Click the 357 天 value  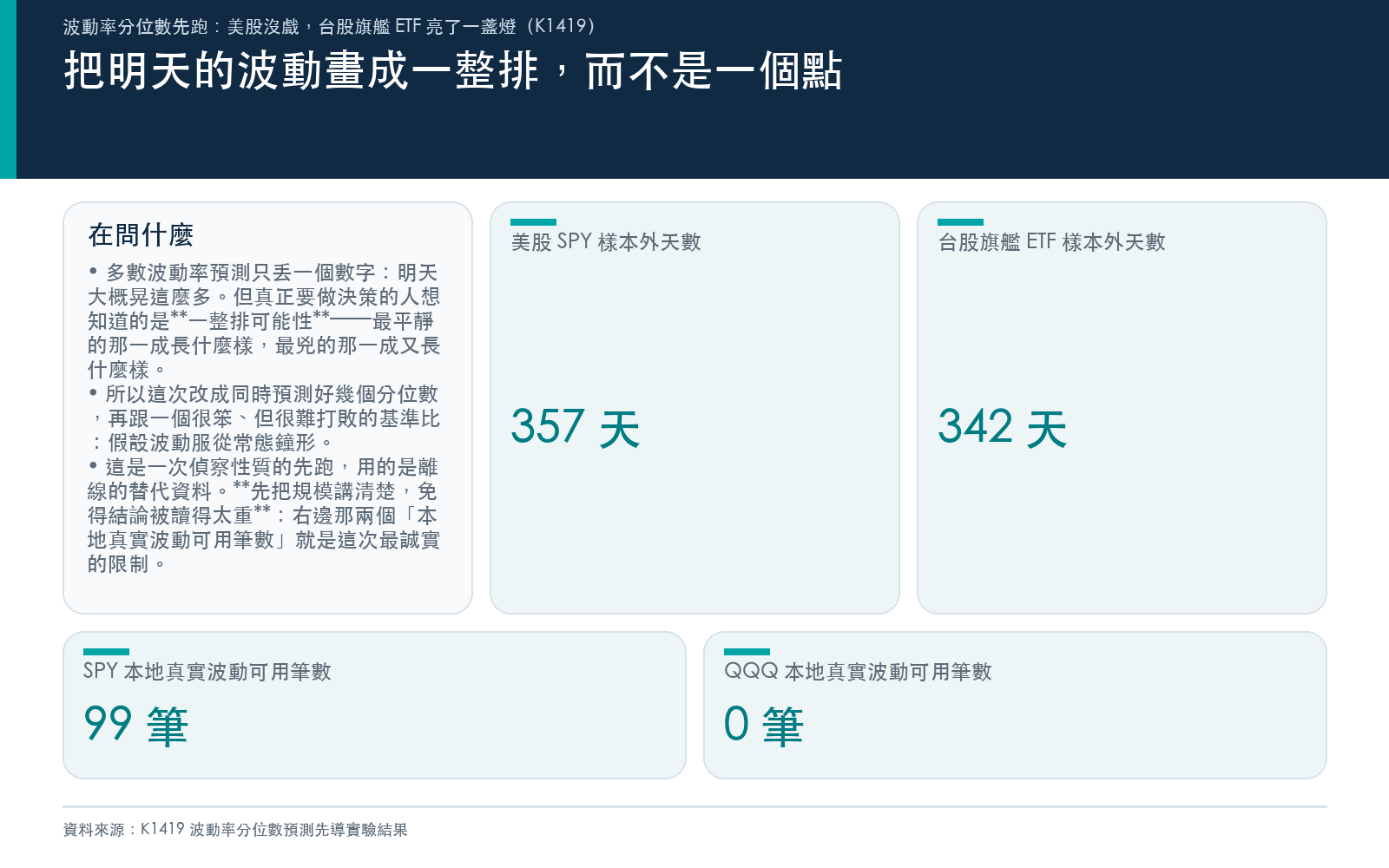(x=575, y=427)
